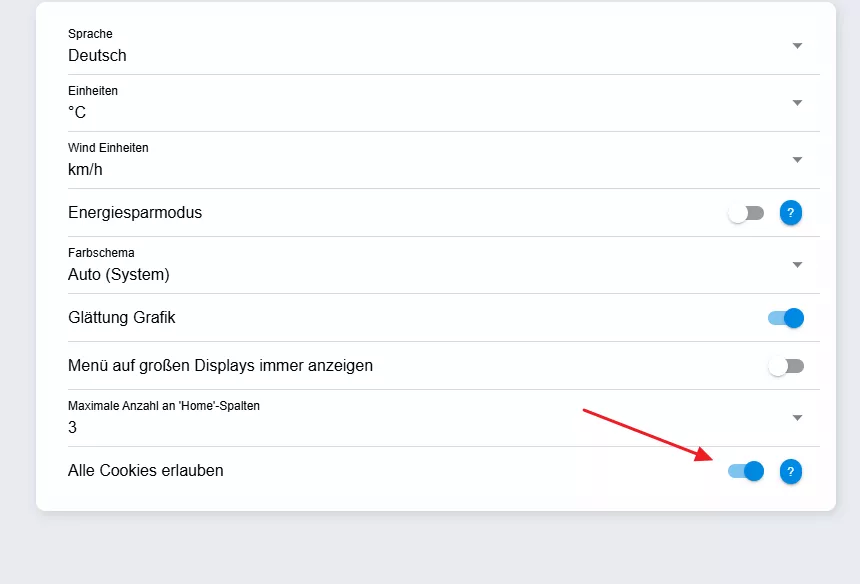860x584 pixels.
Task: Open help icon beside Alle Cookies erlauben
Action: pyautogui.click(x=790, y=471)
